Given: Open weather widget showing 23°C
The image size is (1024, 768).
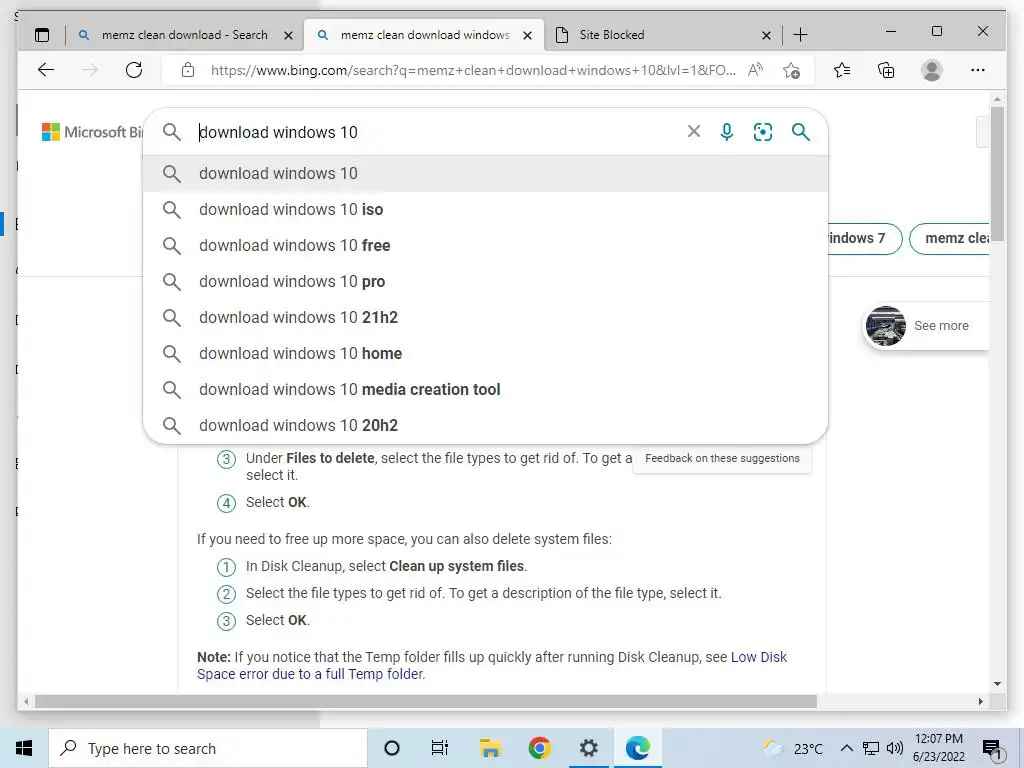Looking at the screenshot, I should click(793, 748).
